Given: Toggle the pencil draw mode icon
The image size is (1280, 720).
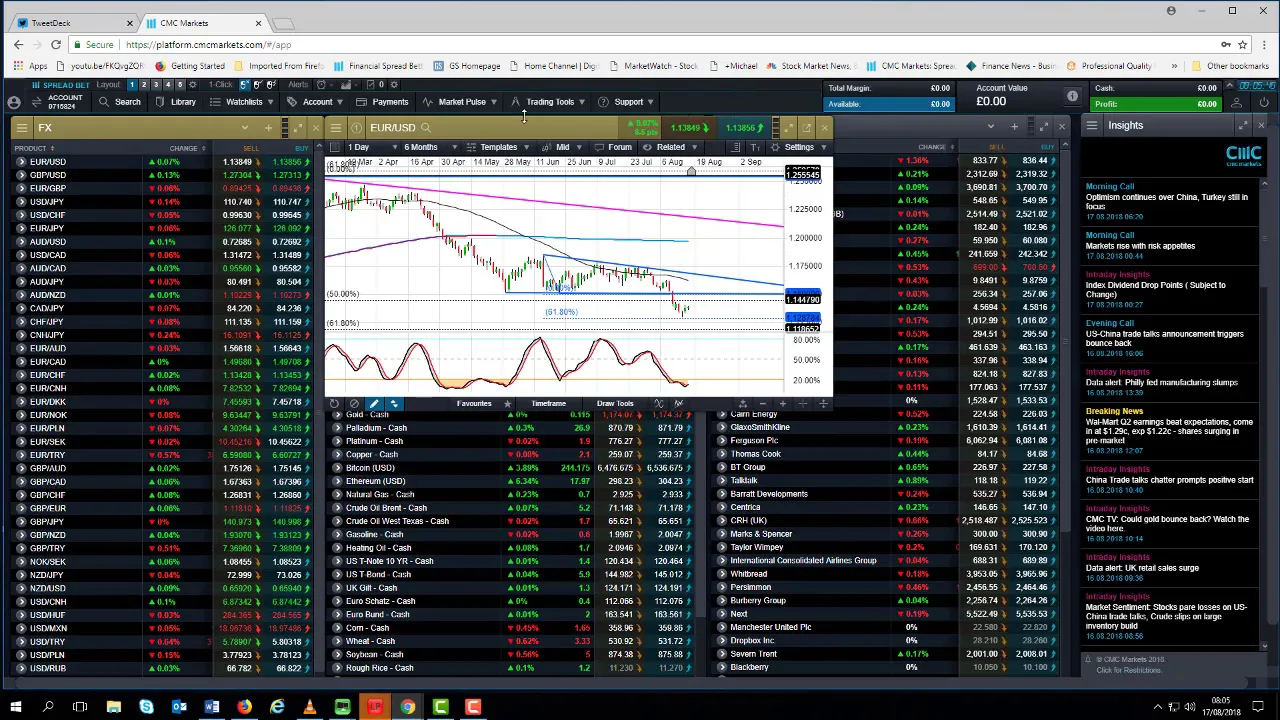Looking at the screenshot, I should tap(374, 404).
